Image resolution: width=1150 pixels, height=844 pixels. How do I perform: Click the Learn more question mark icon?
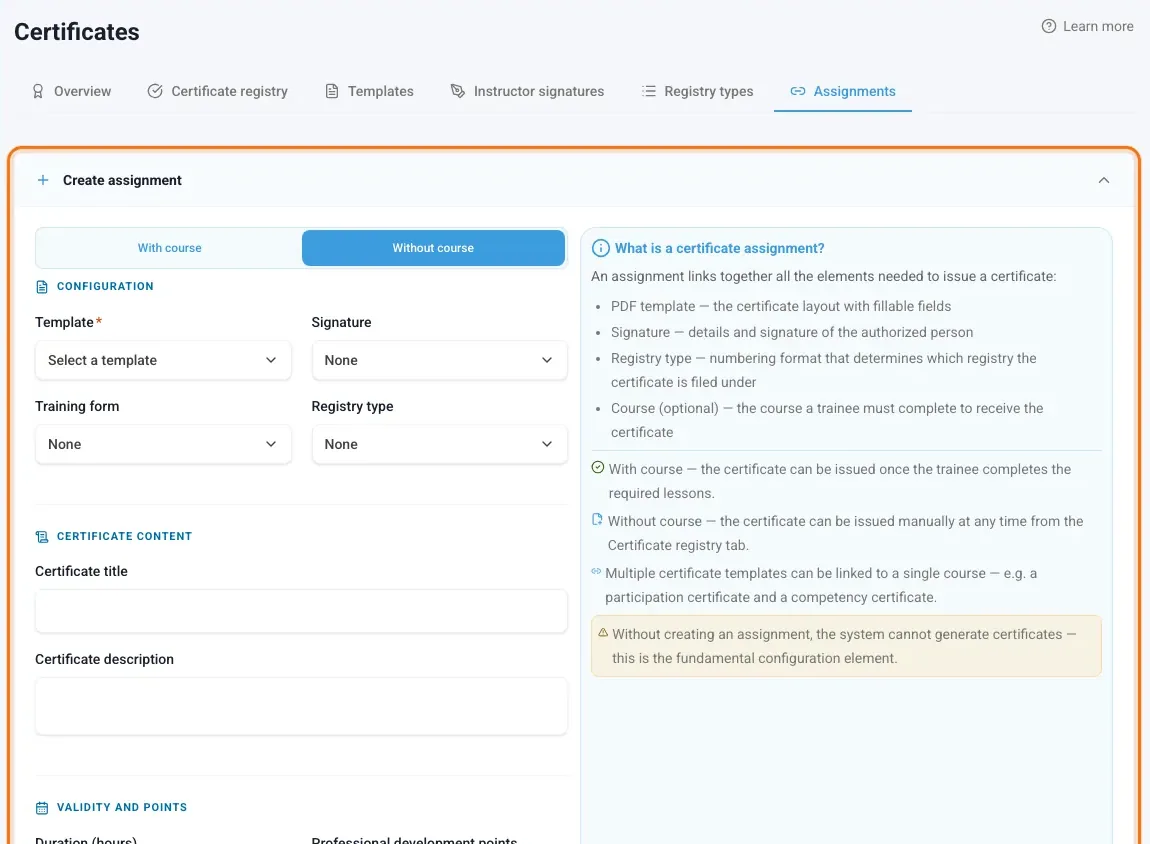pyautogui.click(x=1049, y=26)
